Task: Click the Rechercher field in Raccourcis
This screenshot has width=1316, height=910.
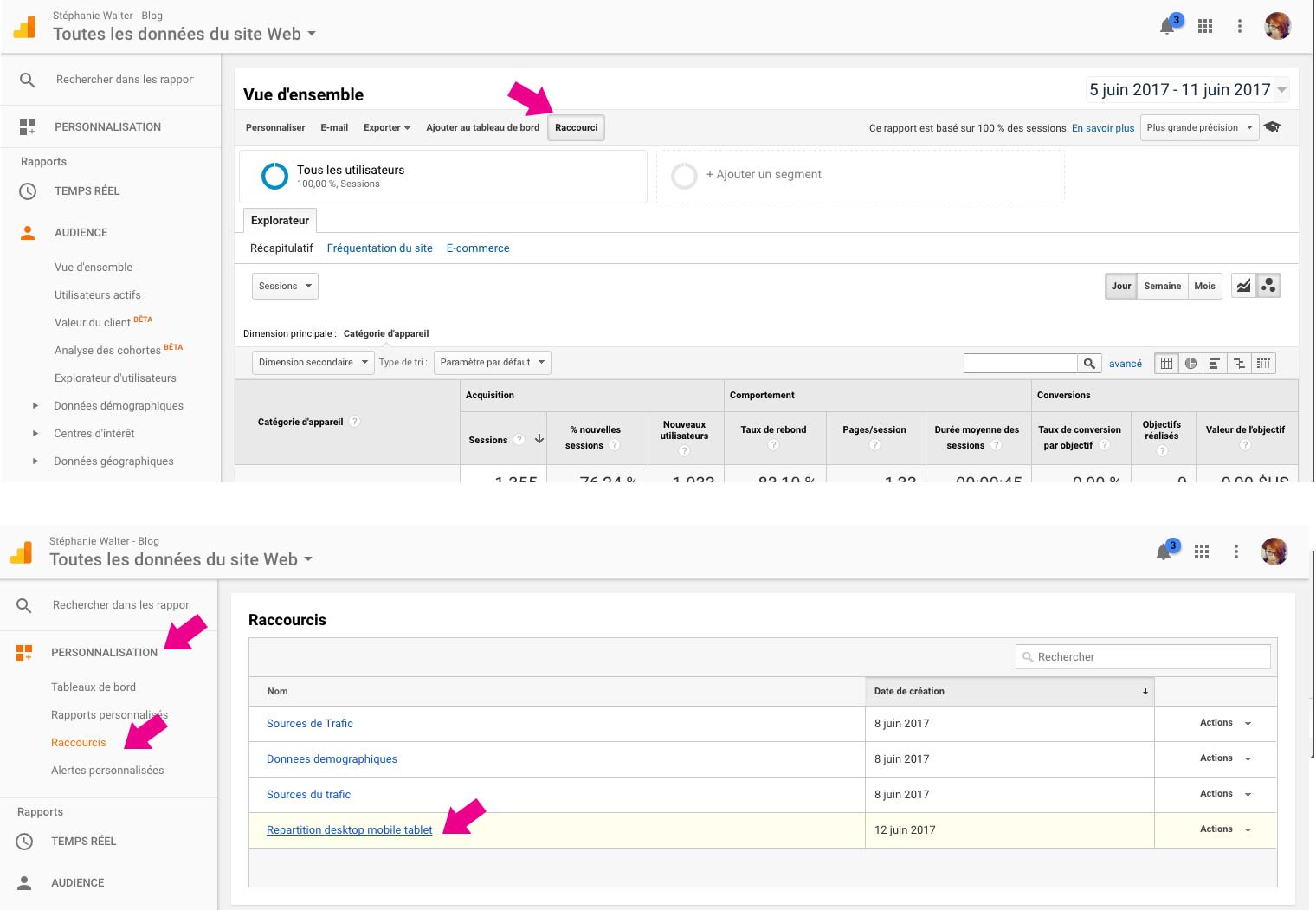Action: [x=1143, y=657]
